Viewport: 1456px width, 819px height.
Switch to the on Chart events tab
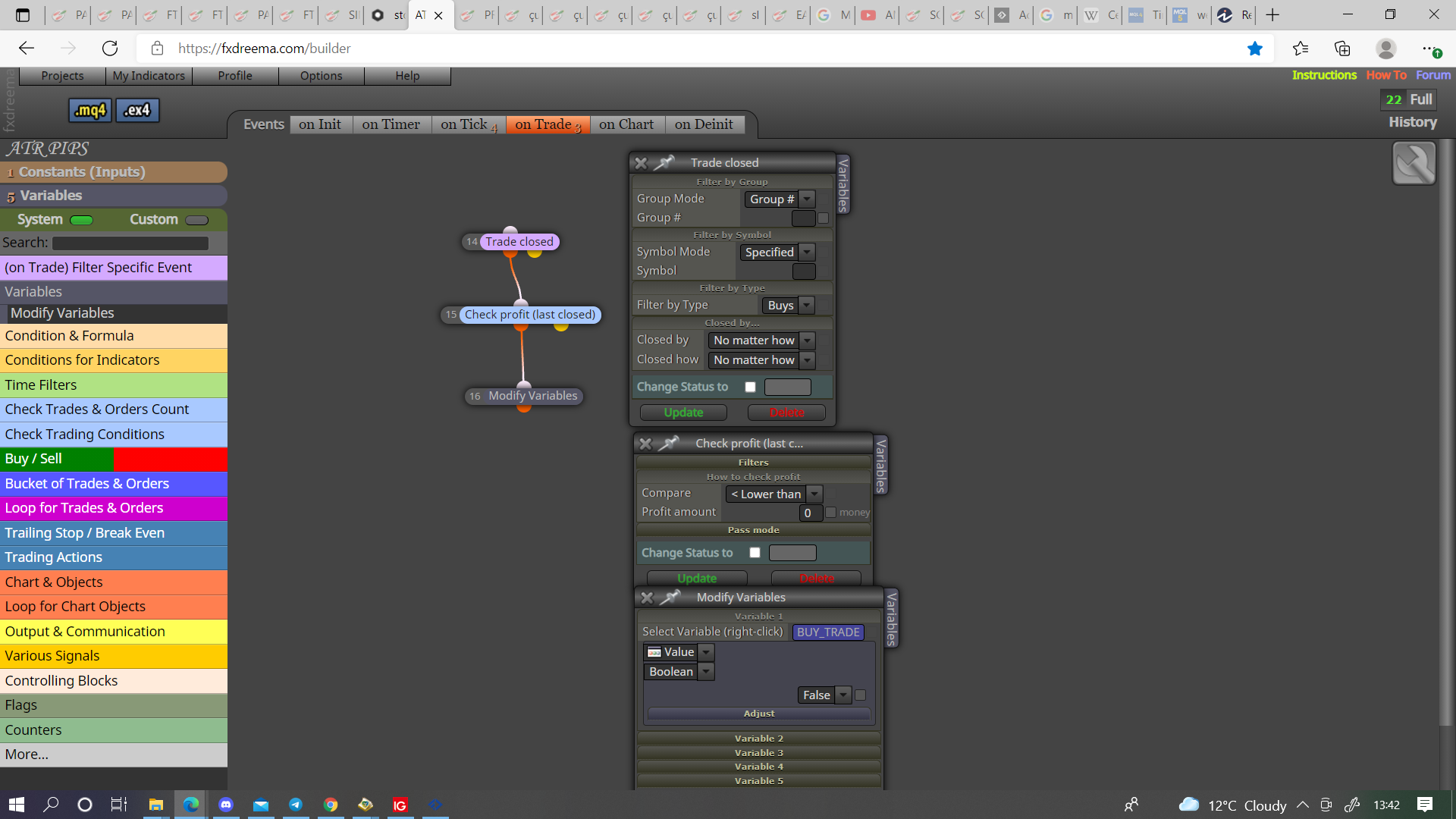click(x=626, y=124)
